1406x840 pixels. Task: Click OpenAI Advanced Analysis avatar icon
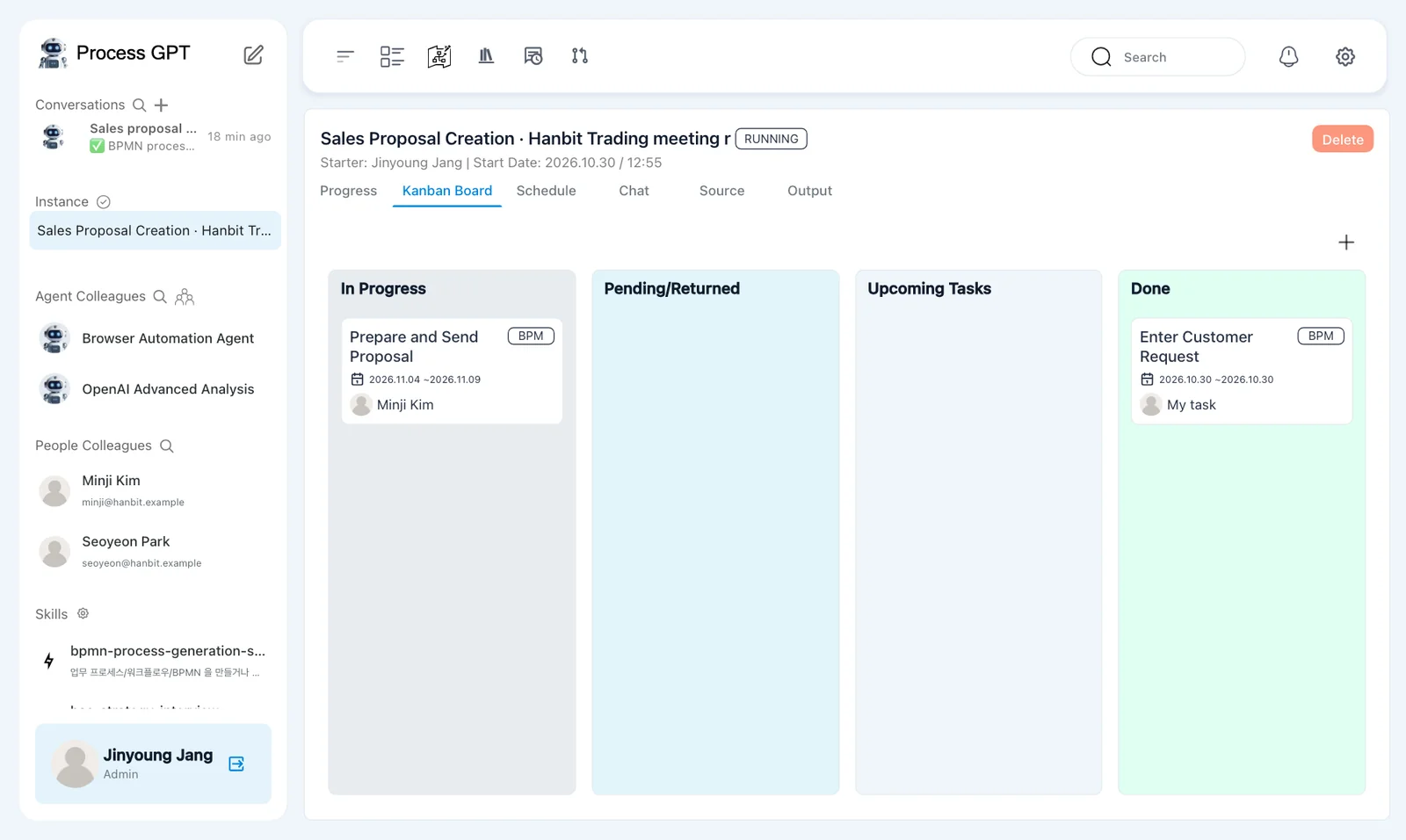(x=54, y=389)
